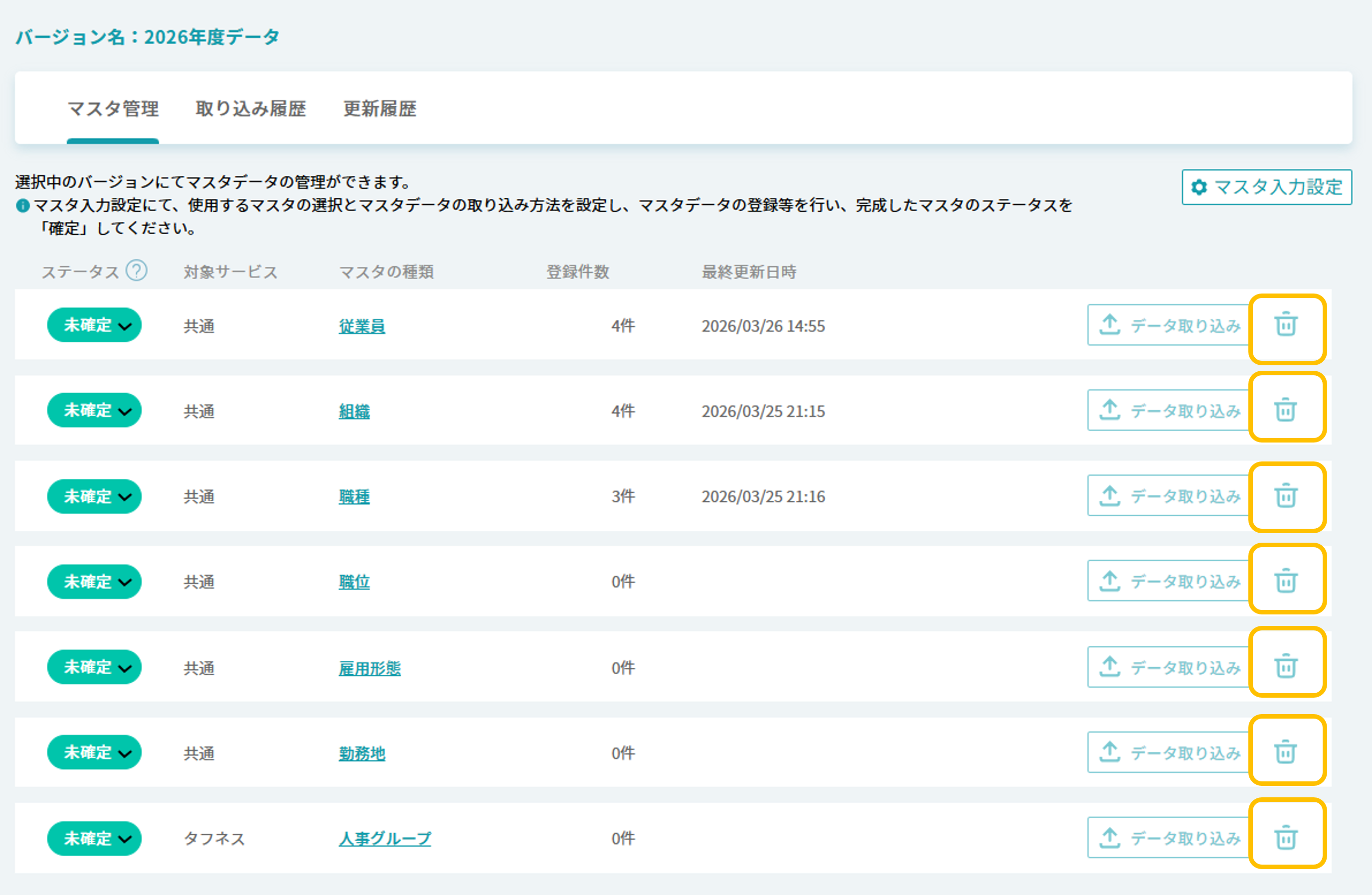Click the バージョン名：2026年度データ heading
The height and width of the screenshot is (895, 1372).
pos(148,37)
